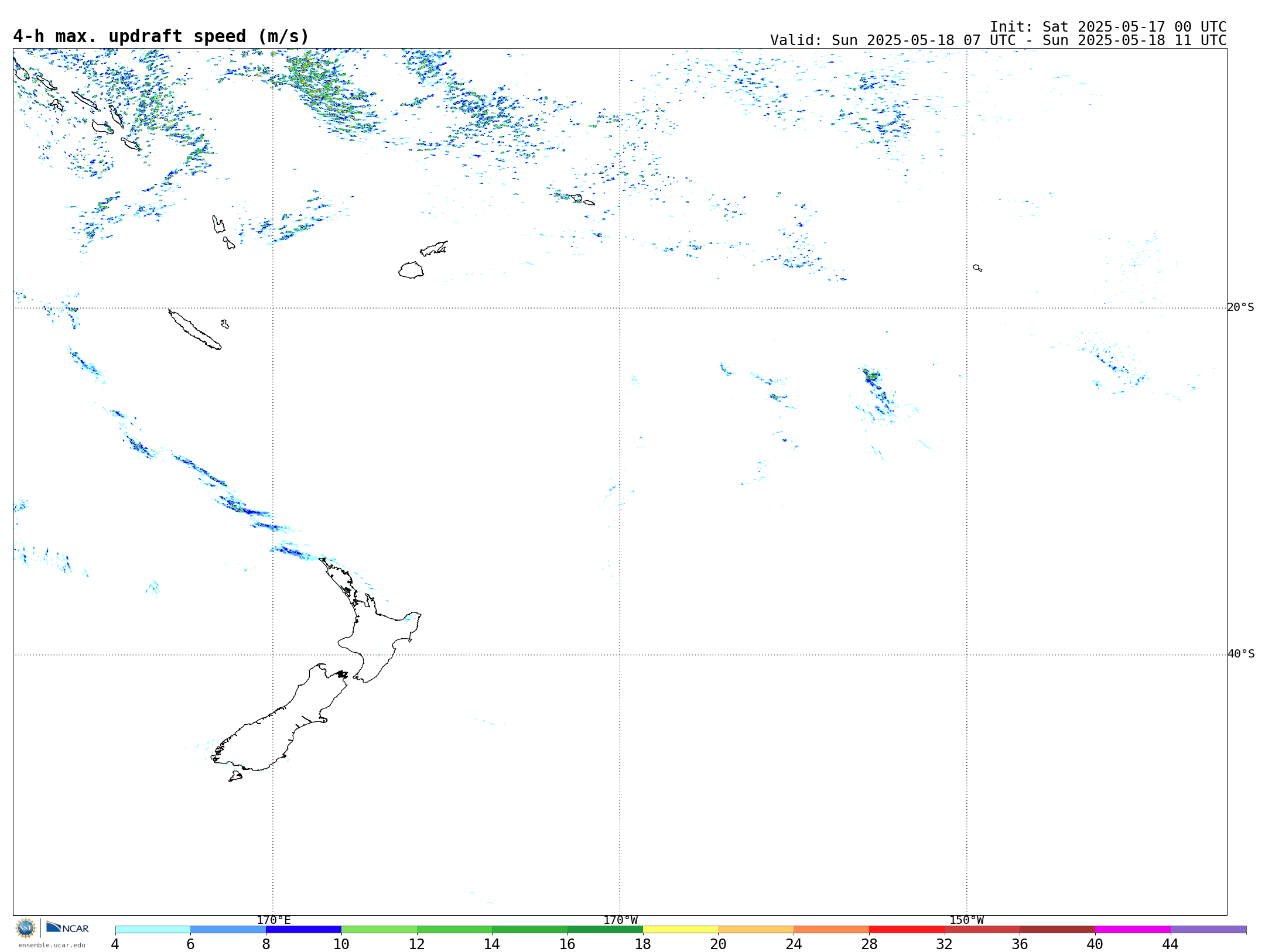
Task: Pick the green 14–16 color swatch
Action: coord(530,930)
